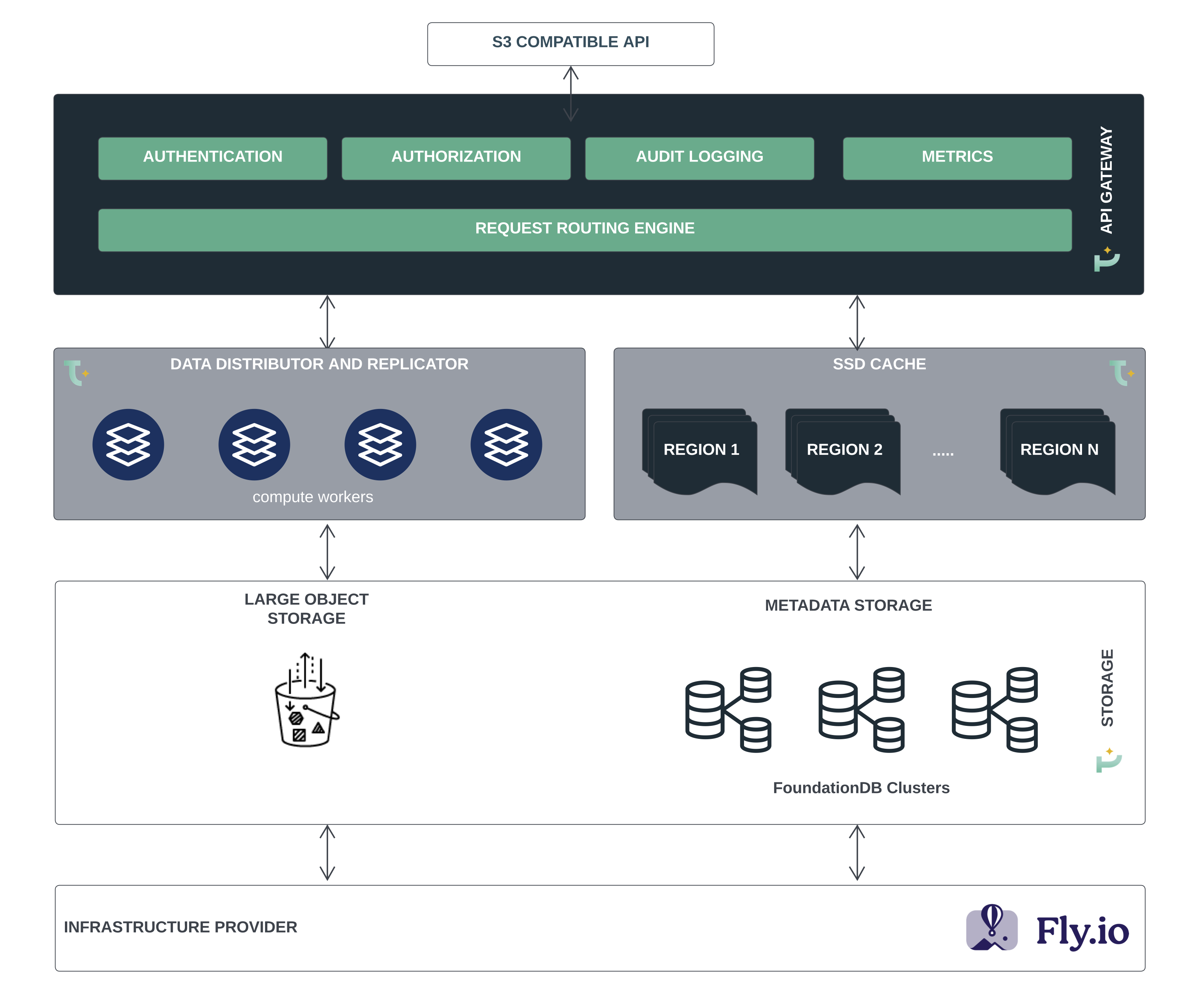Click the first FoundationDB cluster icon
Screen dimensions: 1197x1008
(x=728, y=709)
